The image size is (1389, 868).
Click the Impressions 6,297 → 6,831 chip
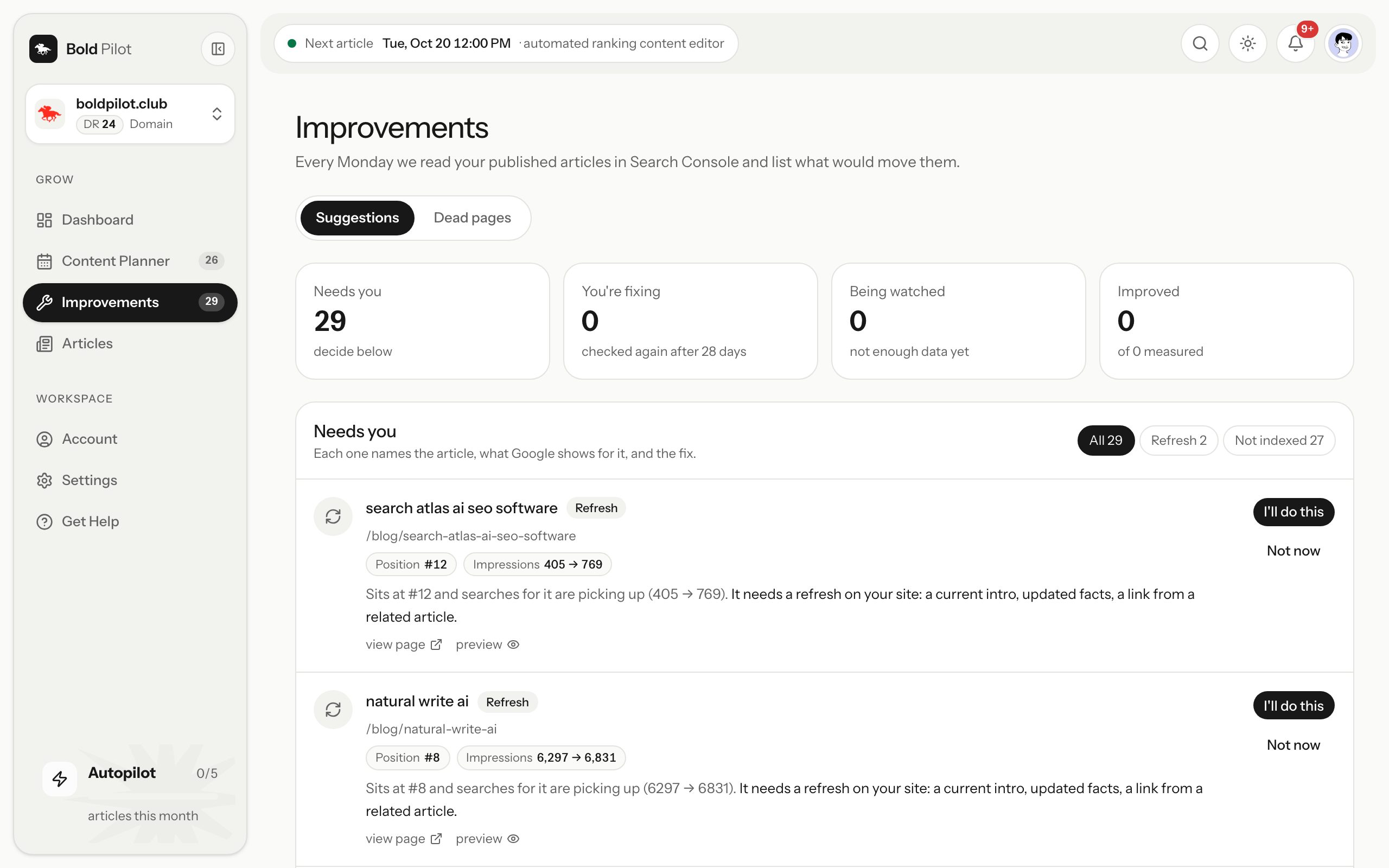(x=540, y=758)
